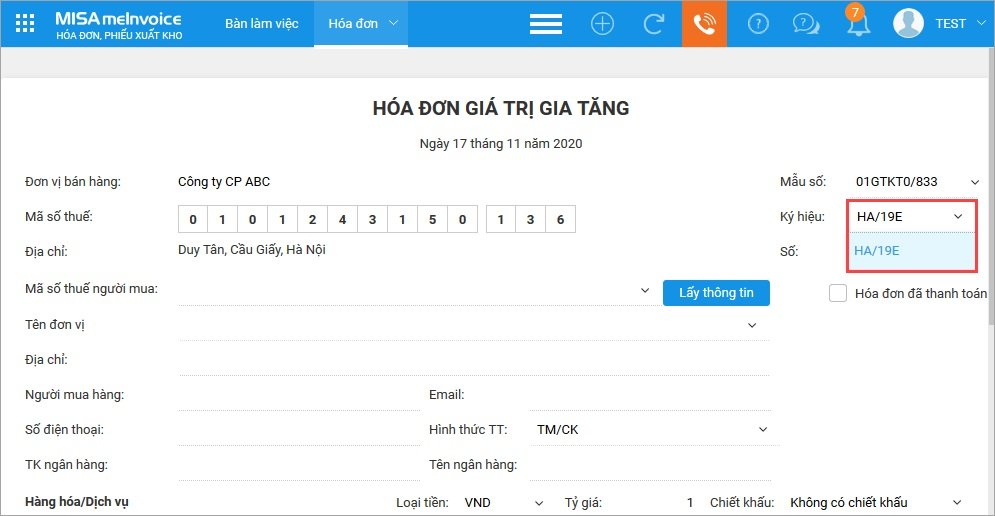Switch to Bàn làm việc tab
The image size is (995, 516).
[x=261, y=23]
